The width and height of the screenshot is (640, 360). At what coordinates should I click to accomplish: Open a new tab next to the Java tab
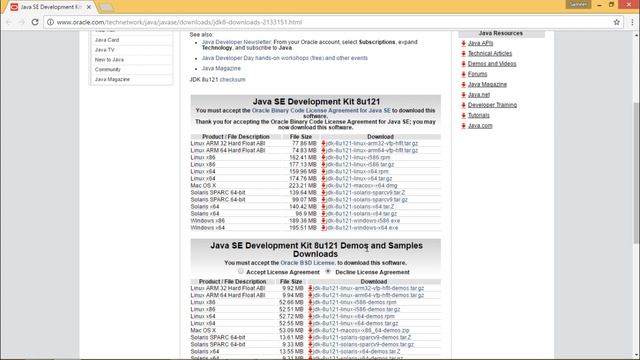pos(107,7)
